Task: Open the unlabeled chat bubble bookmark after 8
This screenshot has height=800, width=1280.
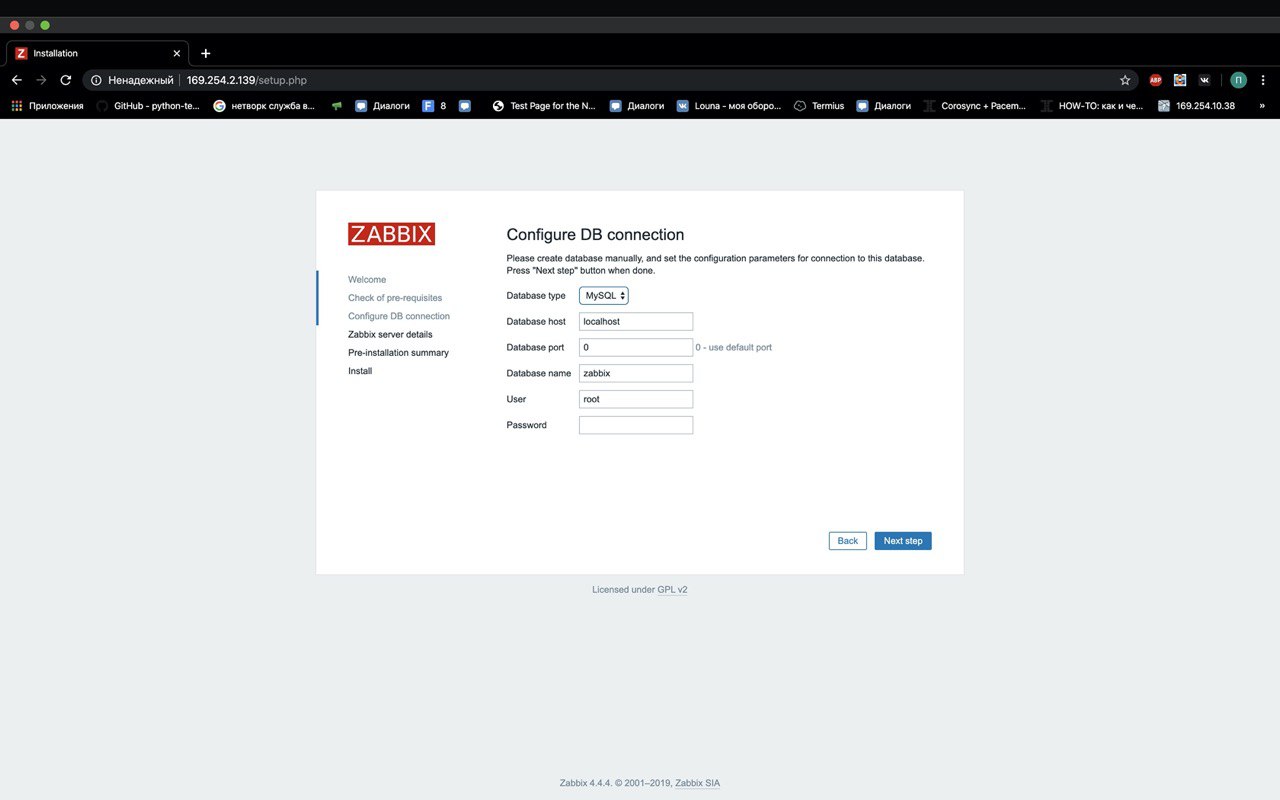Action: pyautogui.click(x=465, y=105)
